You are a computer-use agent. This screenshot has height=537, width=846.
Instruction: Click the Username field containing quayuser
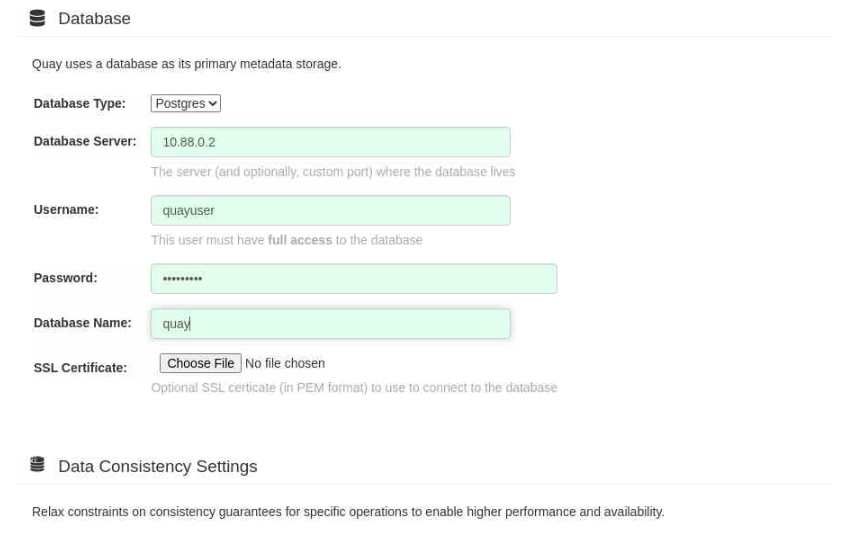pyautogui.click(x=330, y=210)
